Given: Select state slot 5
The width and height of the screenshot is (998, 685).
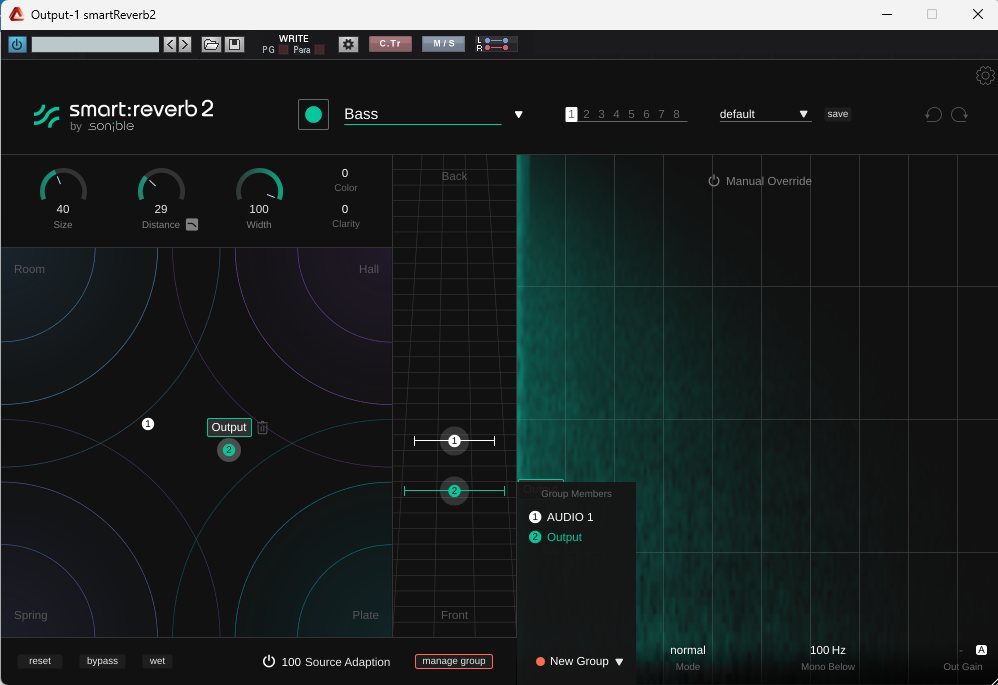Looking at the screenshot, I should pos(631,114).
